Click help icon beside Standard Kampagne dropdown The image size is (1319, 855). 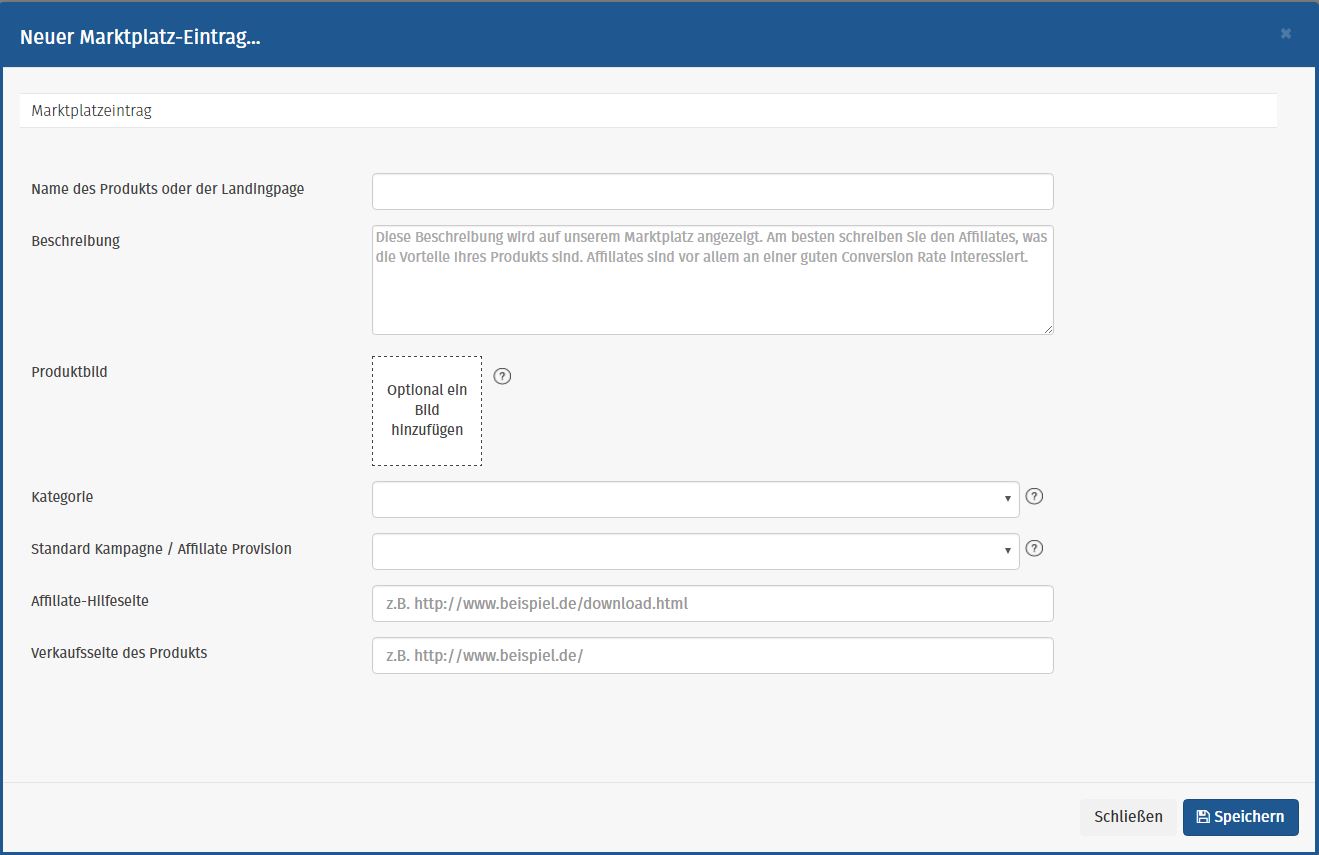tap(1035, 548)
